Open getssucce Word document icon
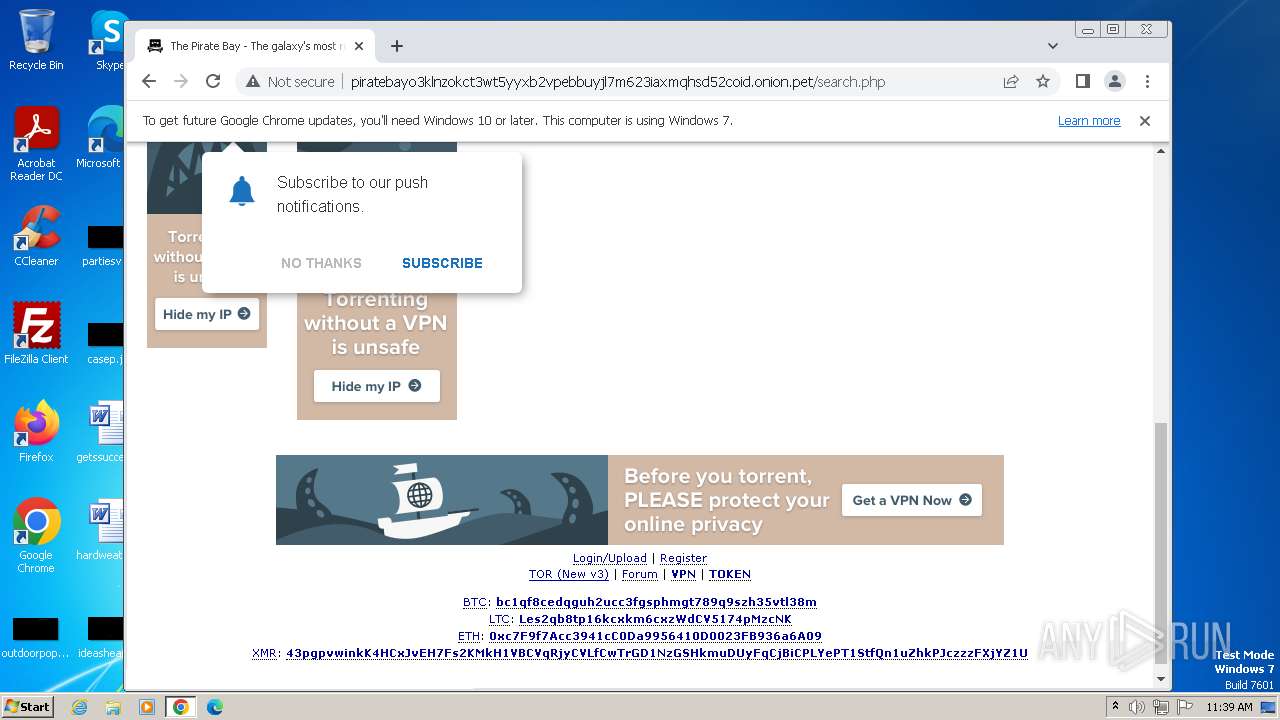This screenshot has height=720, width=1280. click(100, 432)
